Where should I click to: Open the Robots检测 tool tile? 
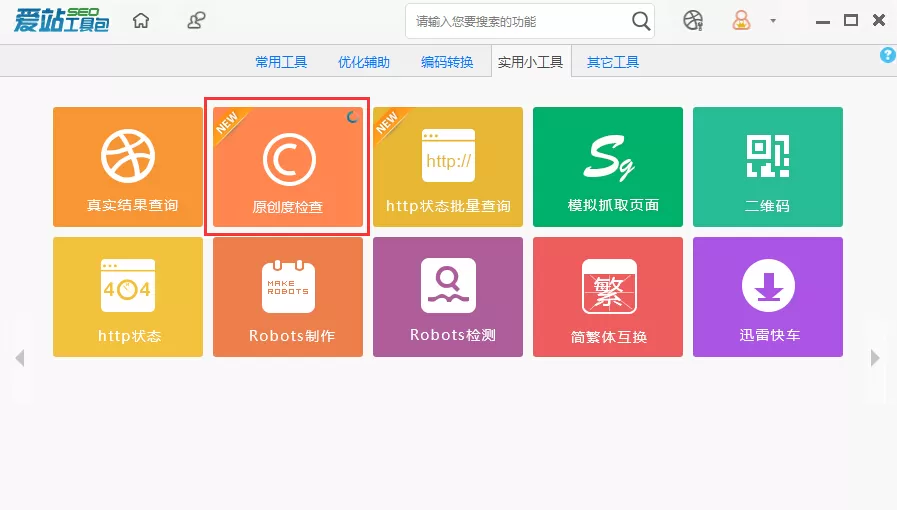tap(448, 297)
